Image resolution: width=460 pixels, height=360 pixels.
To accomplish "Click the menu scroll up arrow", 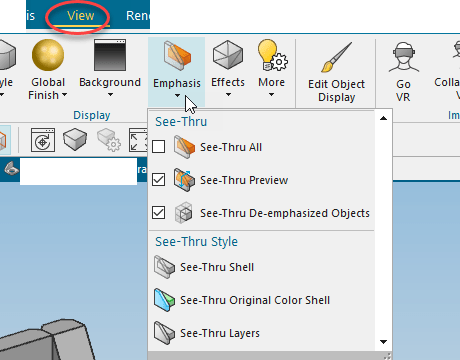I will click(383, 118).
